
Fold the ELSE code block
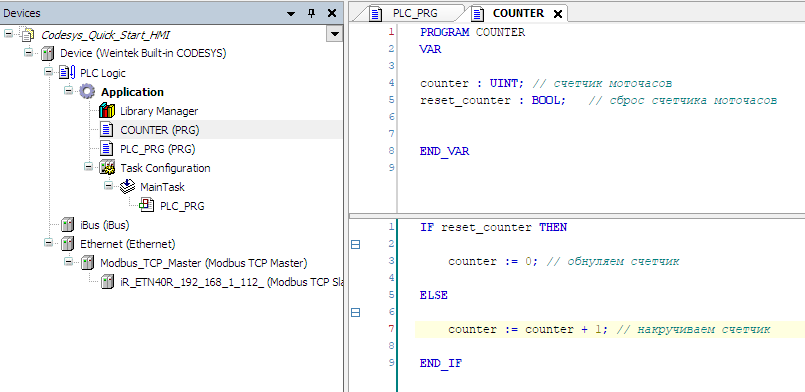click(x=355, y=312)
